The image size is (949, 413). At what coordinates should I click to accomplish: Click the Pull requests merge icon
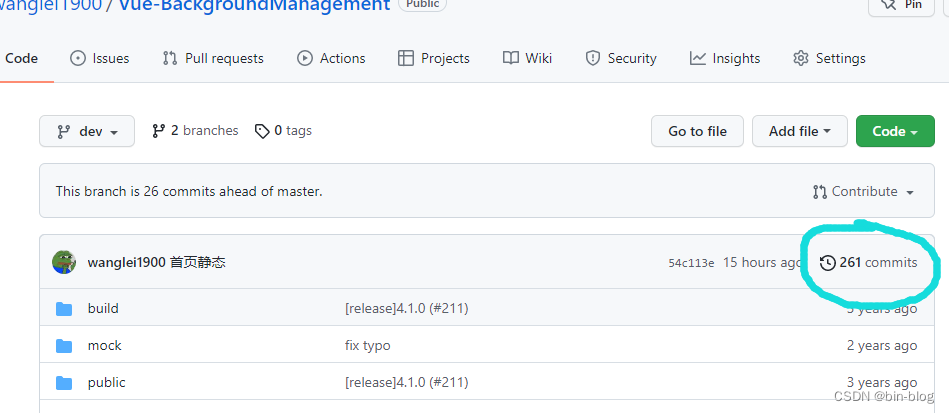pos(170,59)
